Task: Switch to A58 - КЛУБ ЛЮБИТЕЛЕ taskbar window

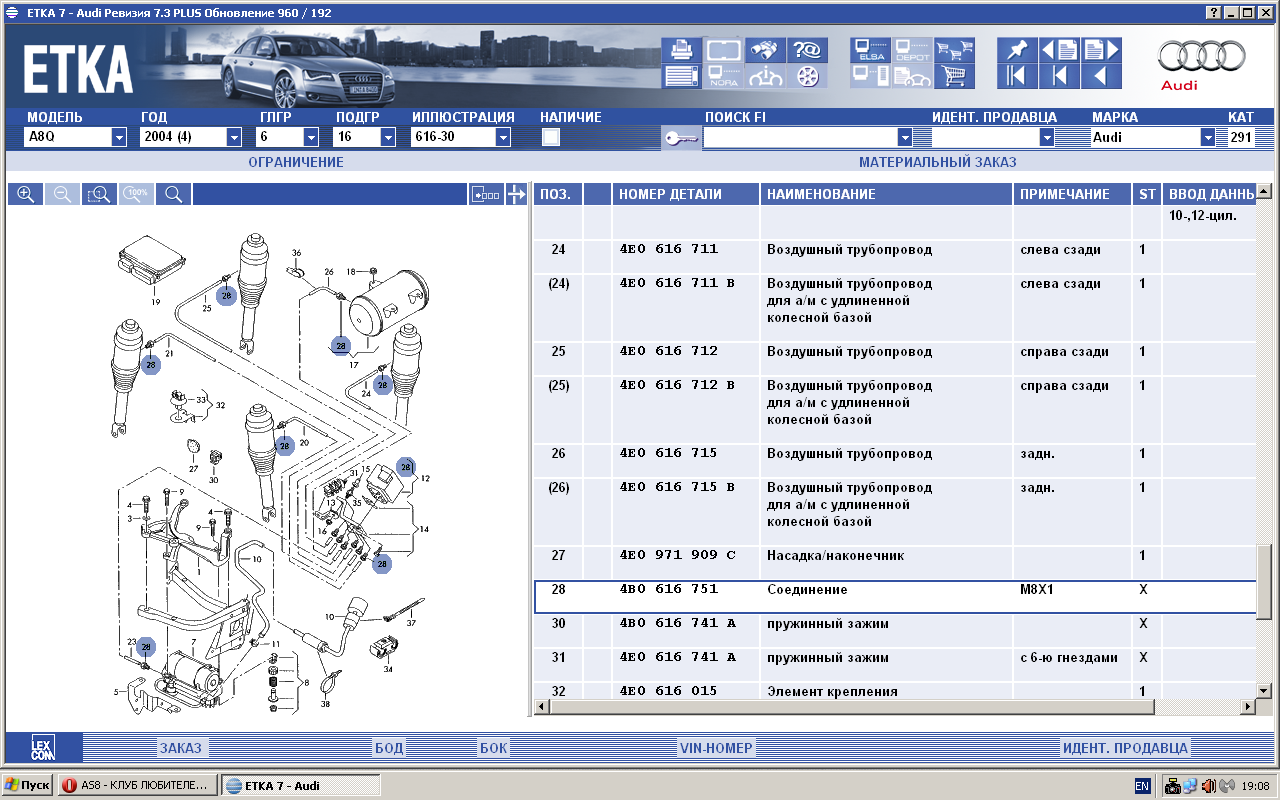Action: (137, 786)
